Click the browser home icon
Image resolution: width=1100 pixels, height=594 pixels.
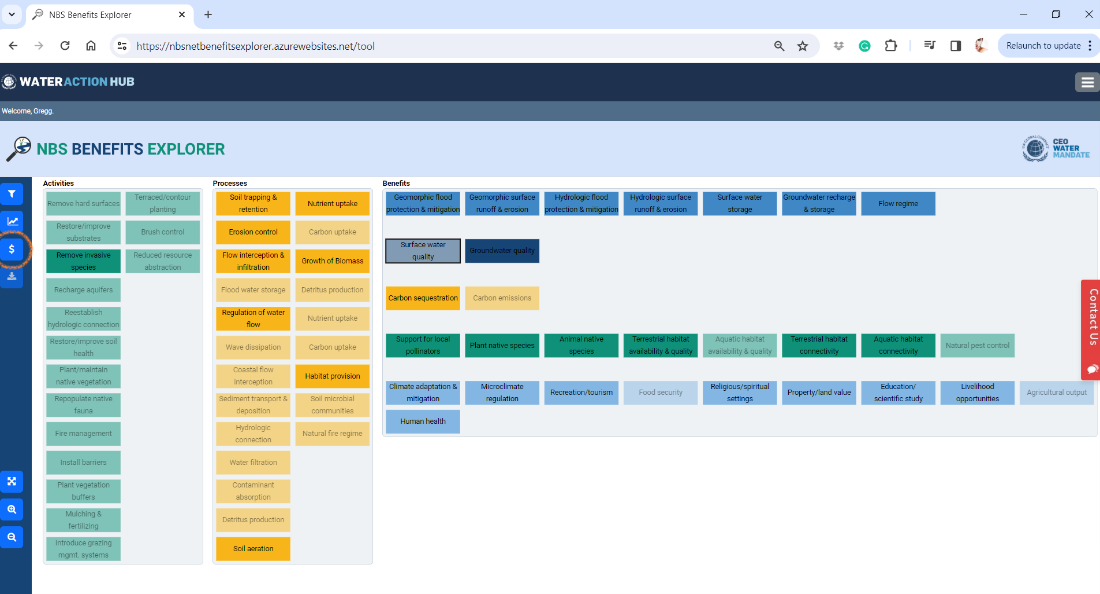click(x=90, y=46)
